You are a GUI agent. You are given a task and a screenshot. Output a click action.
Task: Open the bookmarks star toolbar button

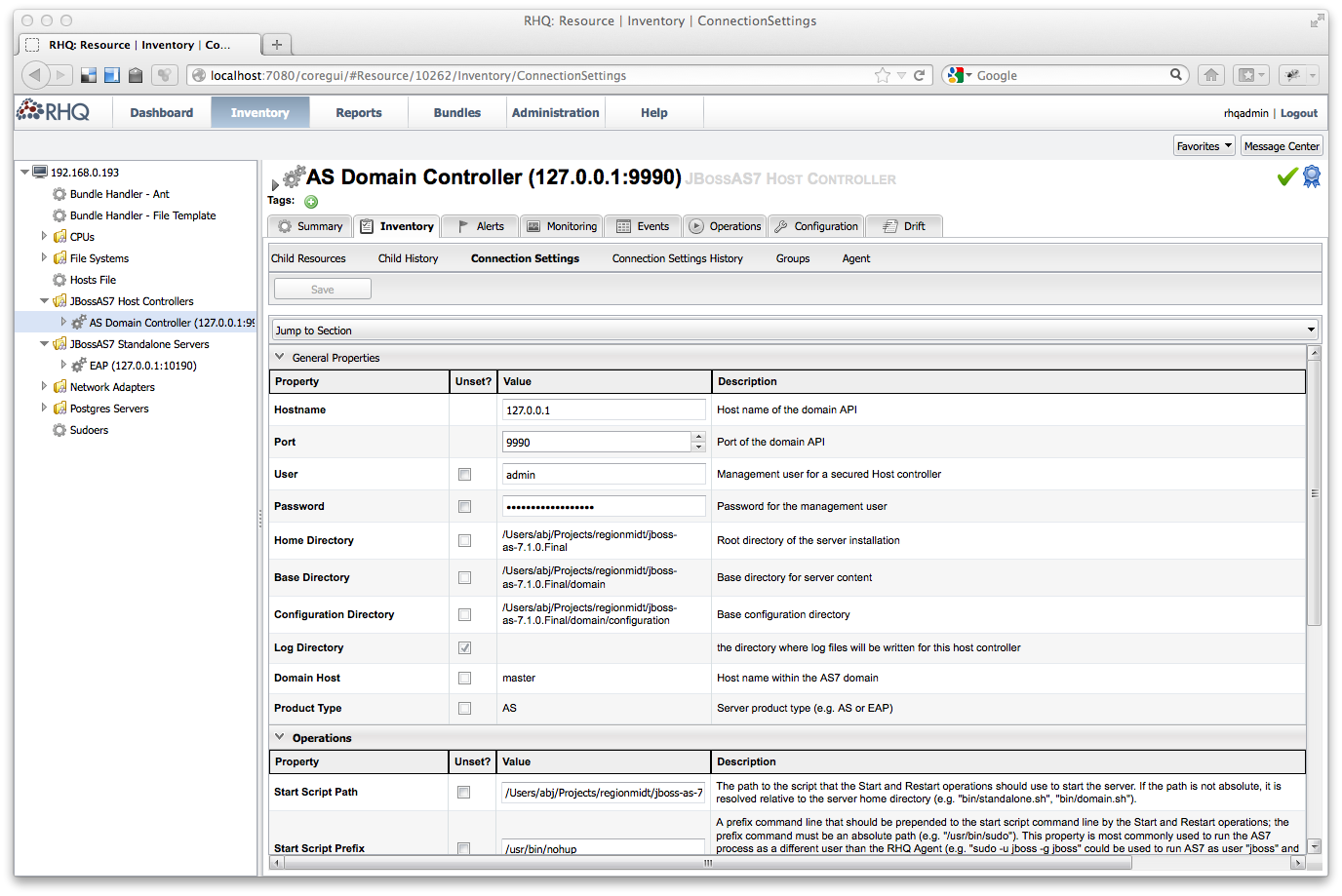tap(1250, 75)
